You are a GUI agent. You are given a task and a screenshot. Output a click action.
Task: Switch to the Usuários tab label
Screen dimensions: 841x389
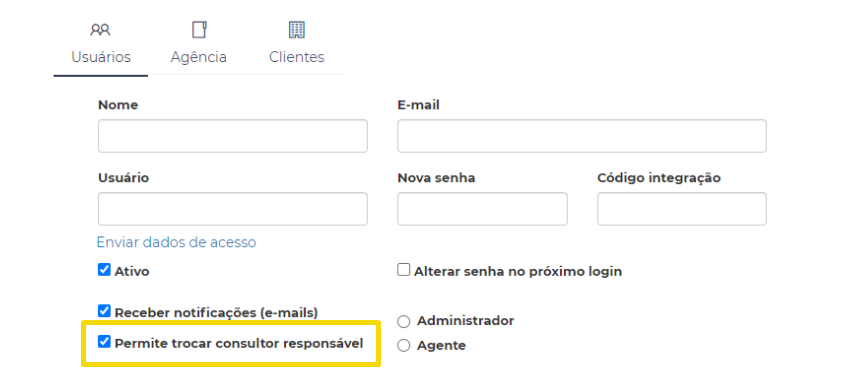click(x=101, y=57)
